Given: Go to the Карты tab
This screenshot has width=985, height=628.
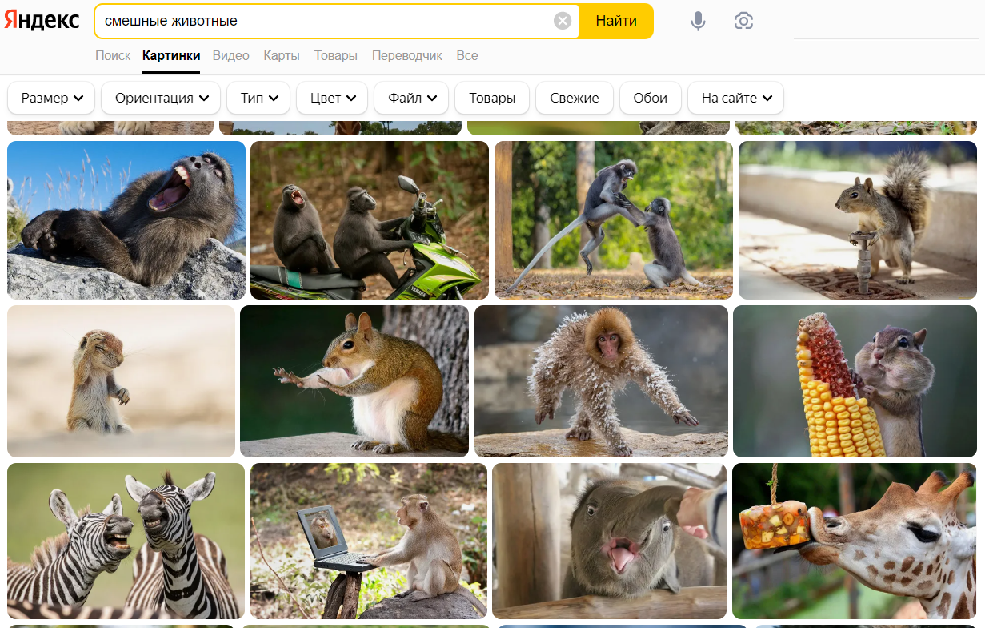Looking at the screenshot, I should tap(281, 55).
